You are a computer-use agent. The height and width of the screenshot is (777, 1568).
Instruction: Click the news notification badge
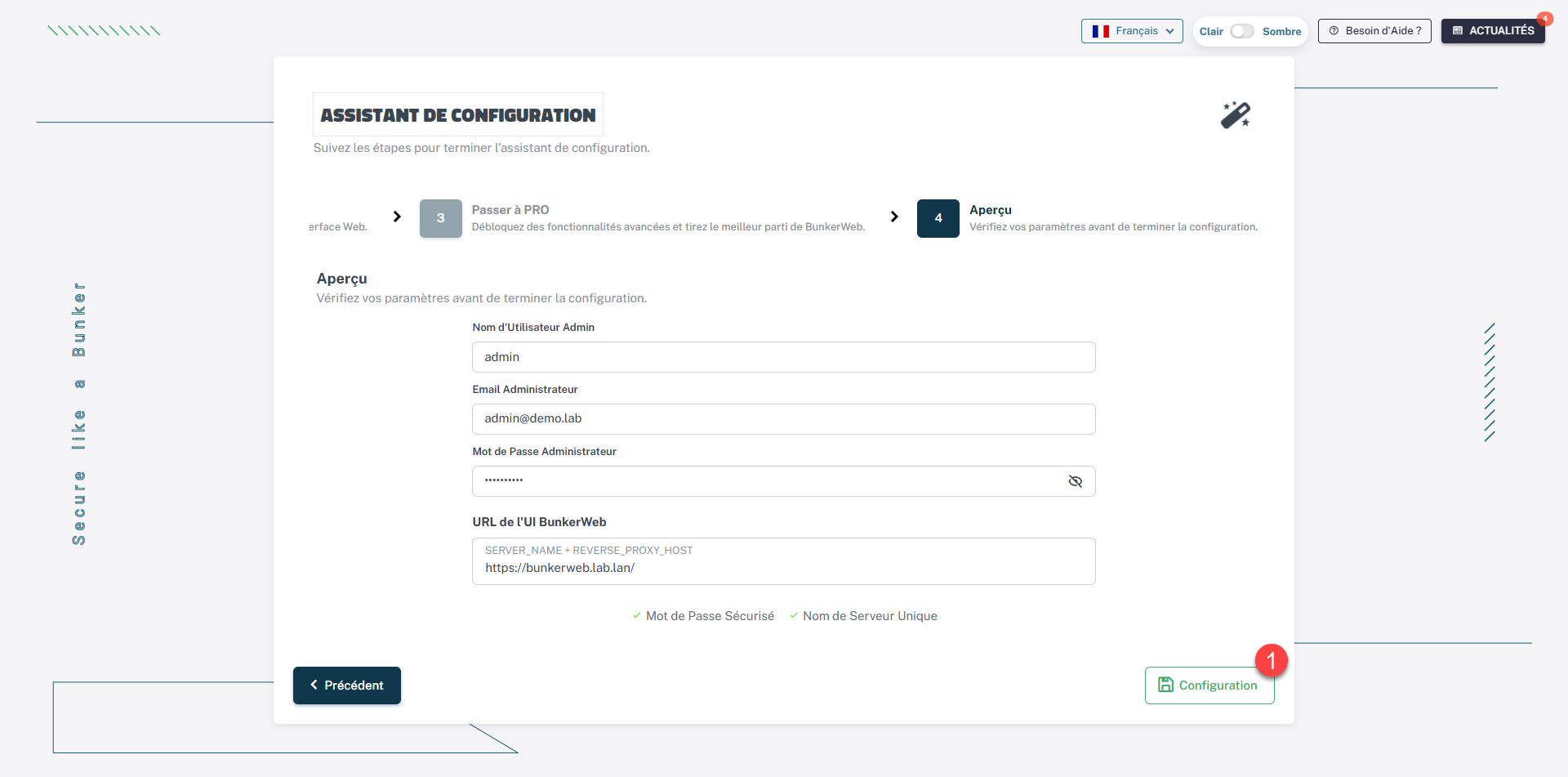click(x=1544, y=19)
